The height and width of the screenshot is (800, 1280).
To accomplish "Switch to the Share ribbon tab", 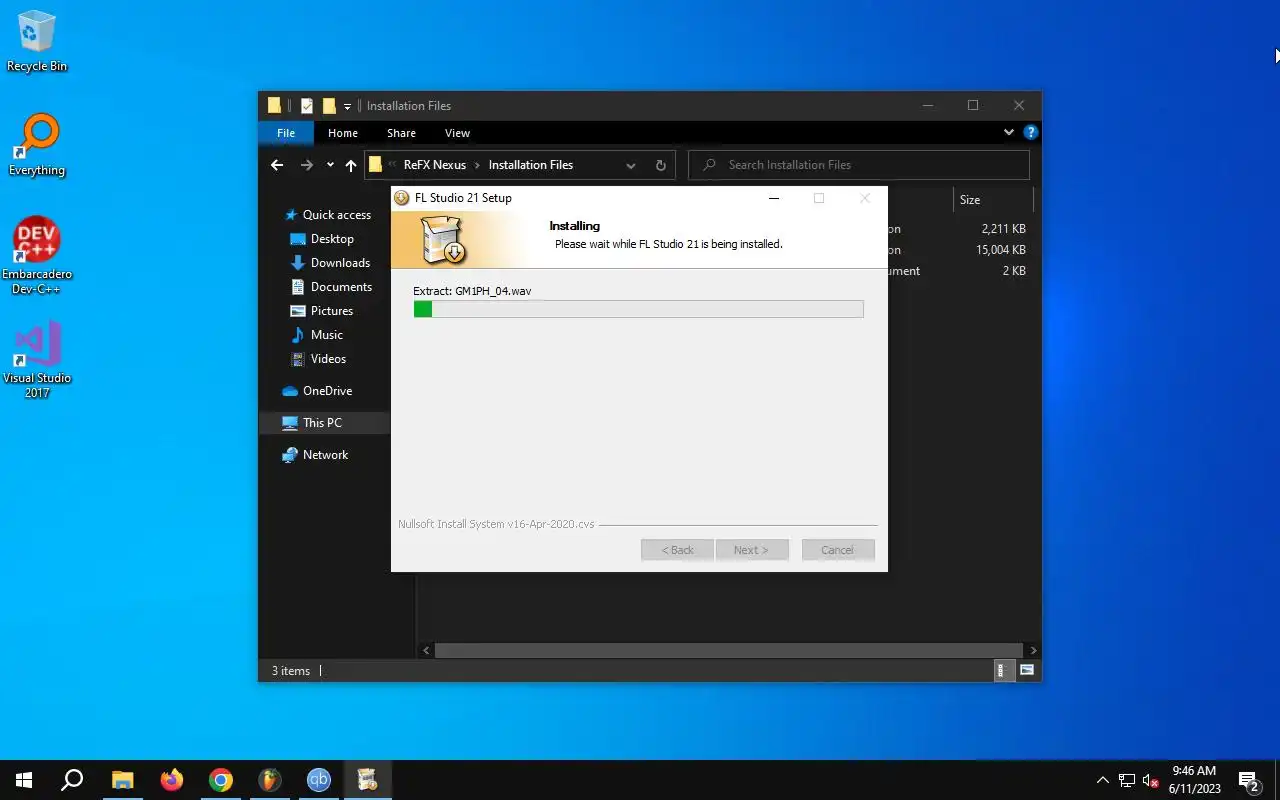I will pos(401,133).
